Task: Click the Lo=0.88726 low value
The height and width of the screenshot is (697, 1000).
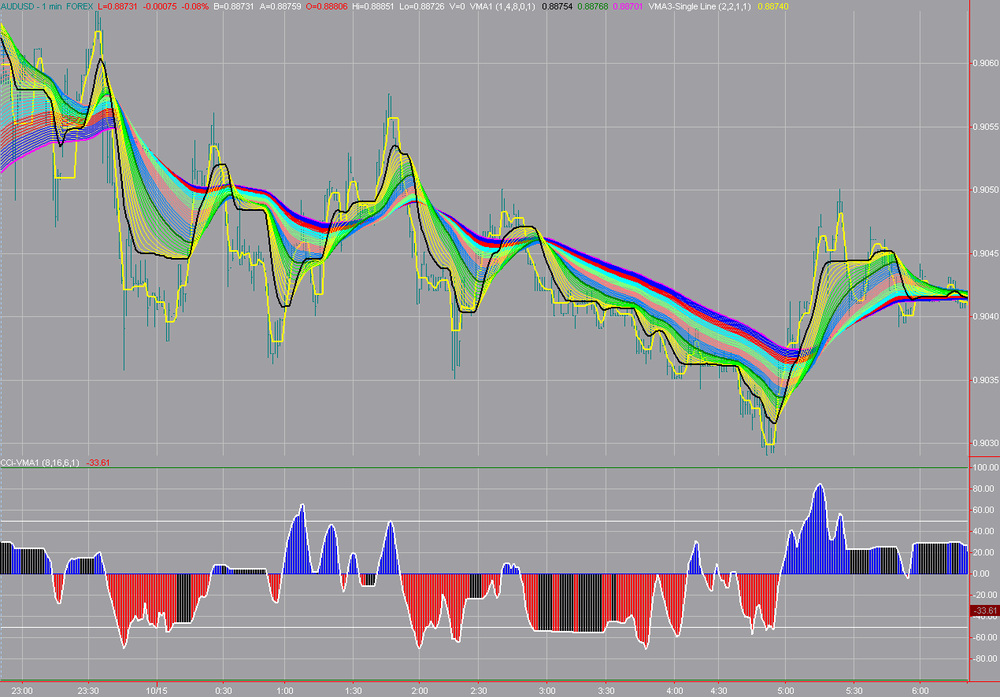Action: click(422, 6)
